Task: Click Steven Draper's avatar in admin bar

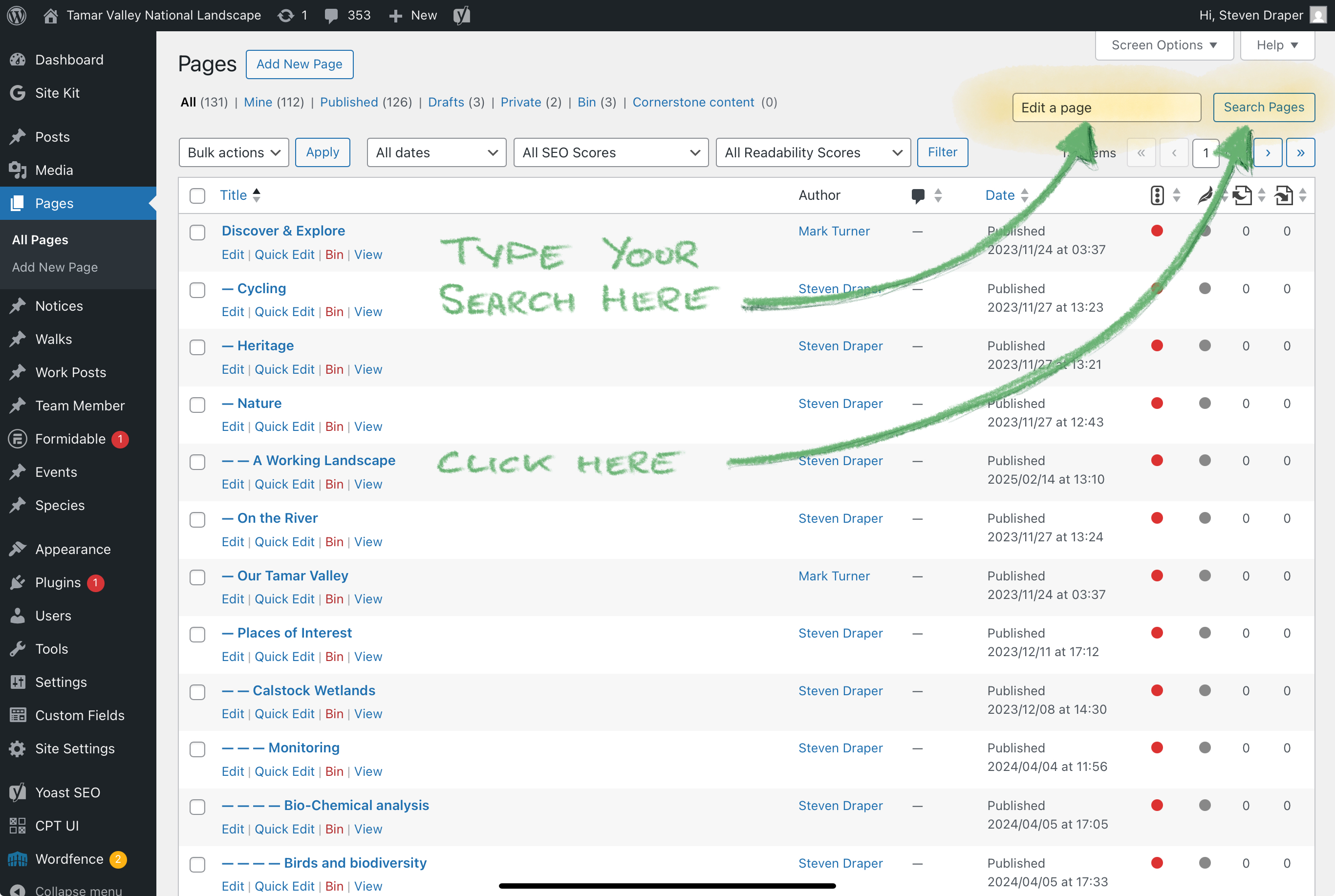Action: tap(1318, 16)
